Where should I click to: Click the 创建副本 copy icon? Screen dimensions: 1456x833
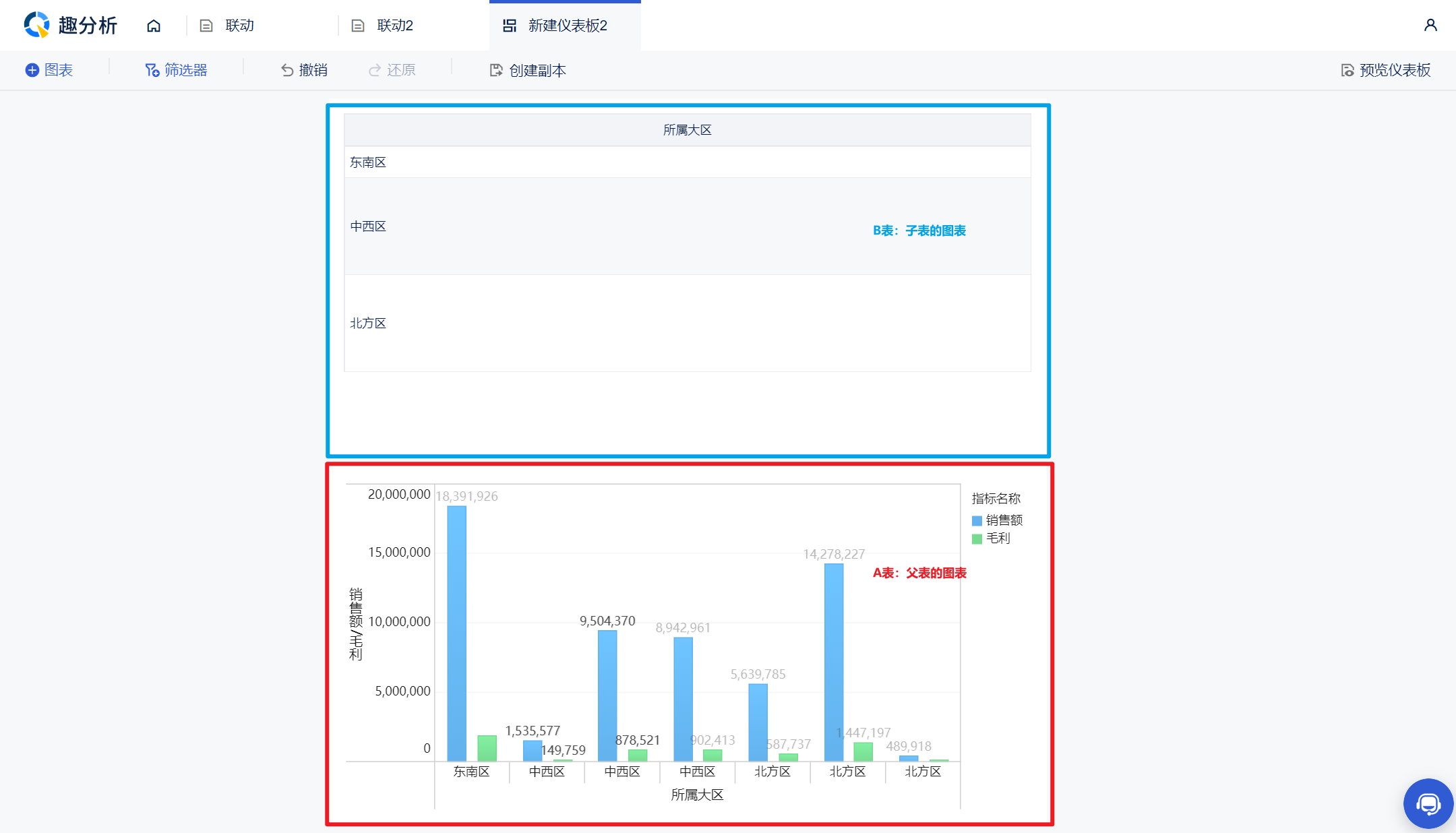[x=496, y=70]
